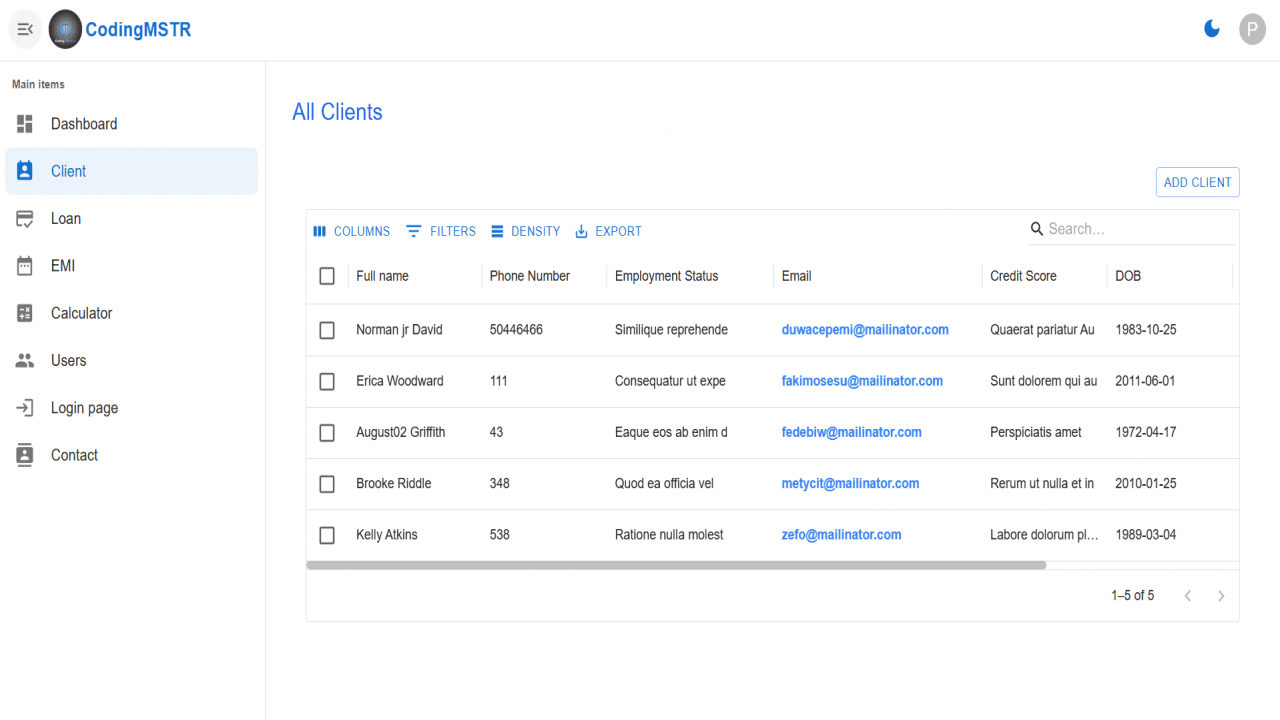Click the EMI calendar icon
This screenshot has width=1280, height=720.
(25, 266)
